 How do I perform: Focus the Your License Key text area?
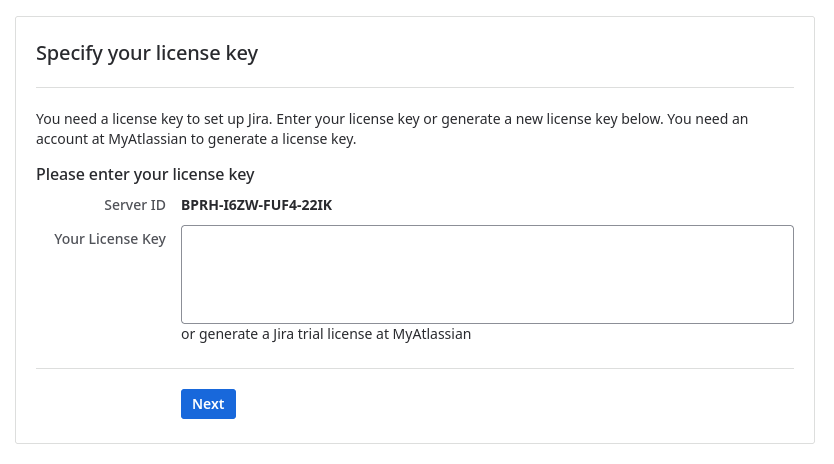[487, 274]
